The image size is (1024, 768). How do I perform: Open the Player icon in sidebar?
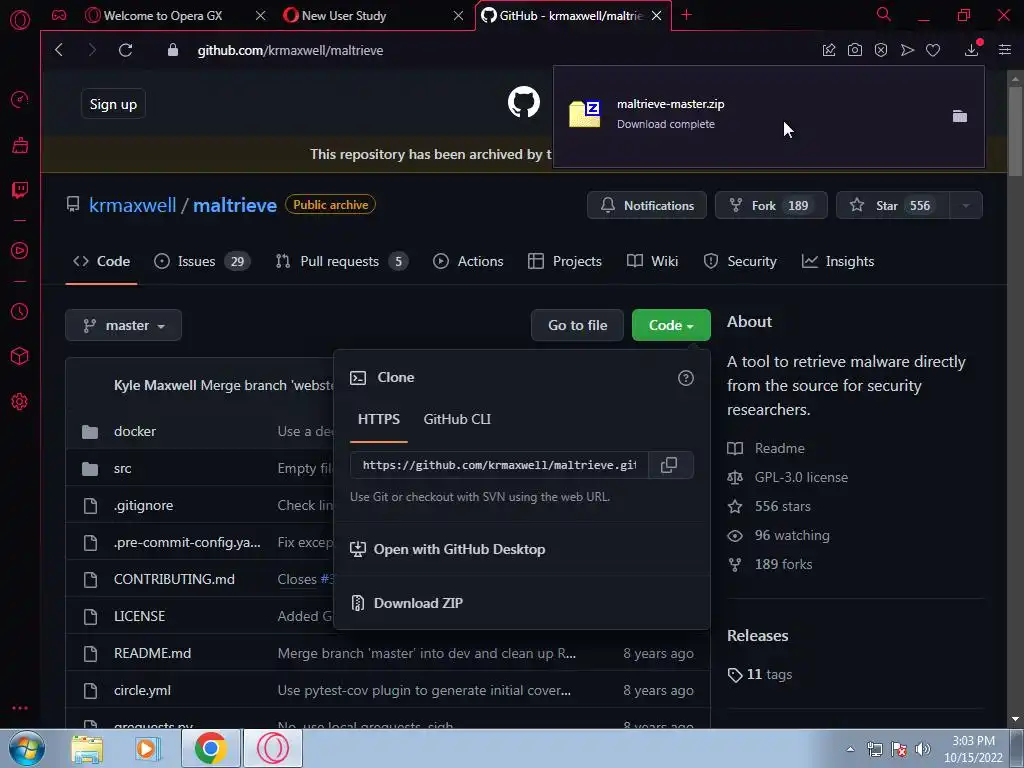point(20,250)
